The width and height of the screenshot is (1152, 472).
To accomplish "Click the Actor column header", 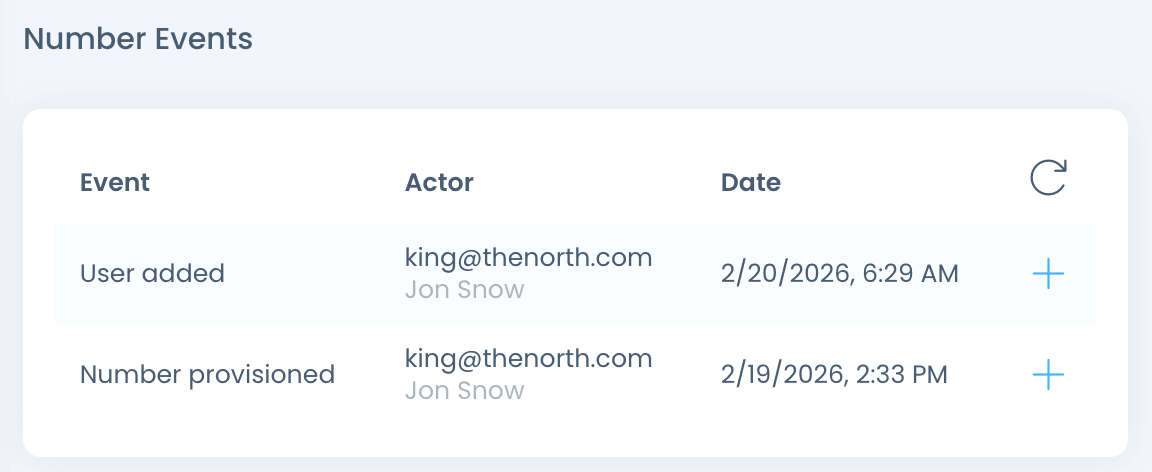I will [x=439, y=183].
